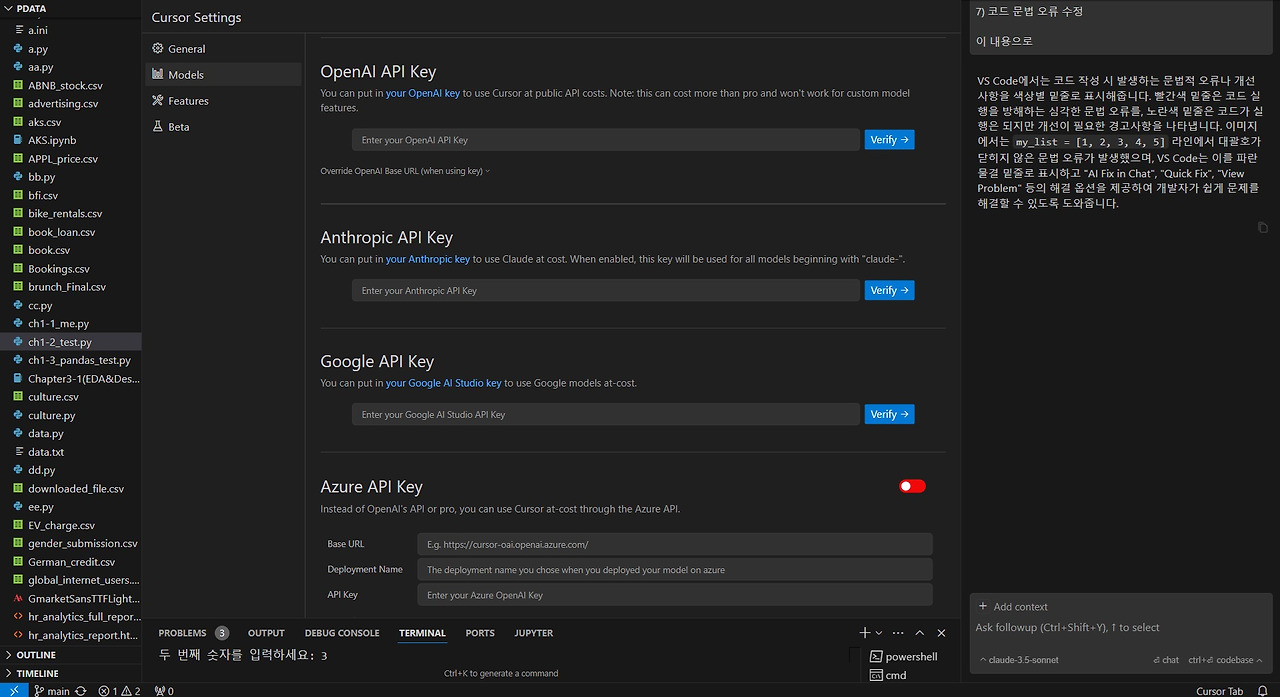
Task: Add a new terminal with plus icon
Action: pyautogui.click(x=865, y=633)
